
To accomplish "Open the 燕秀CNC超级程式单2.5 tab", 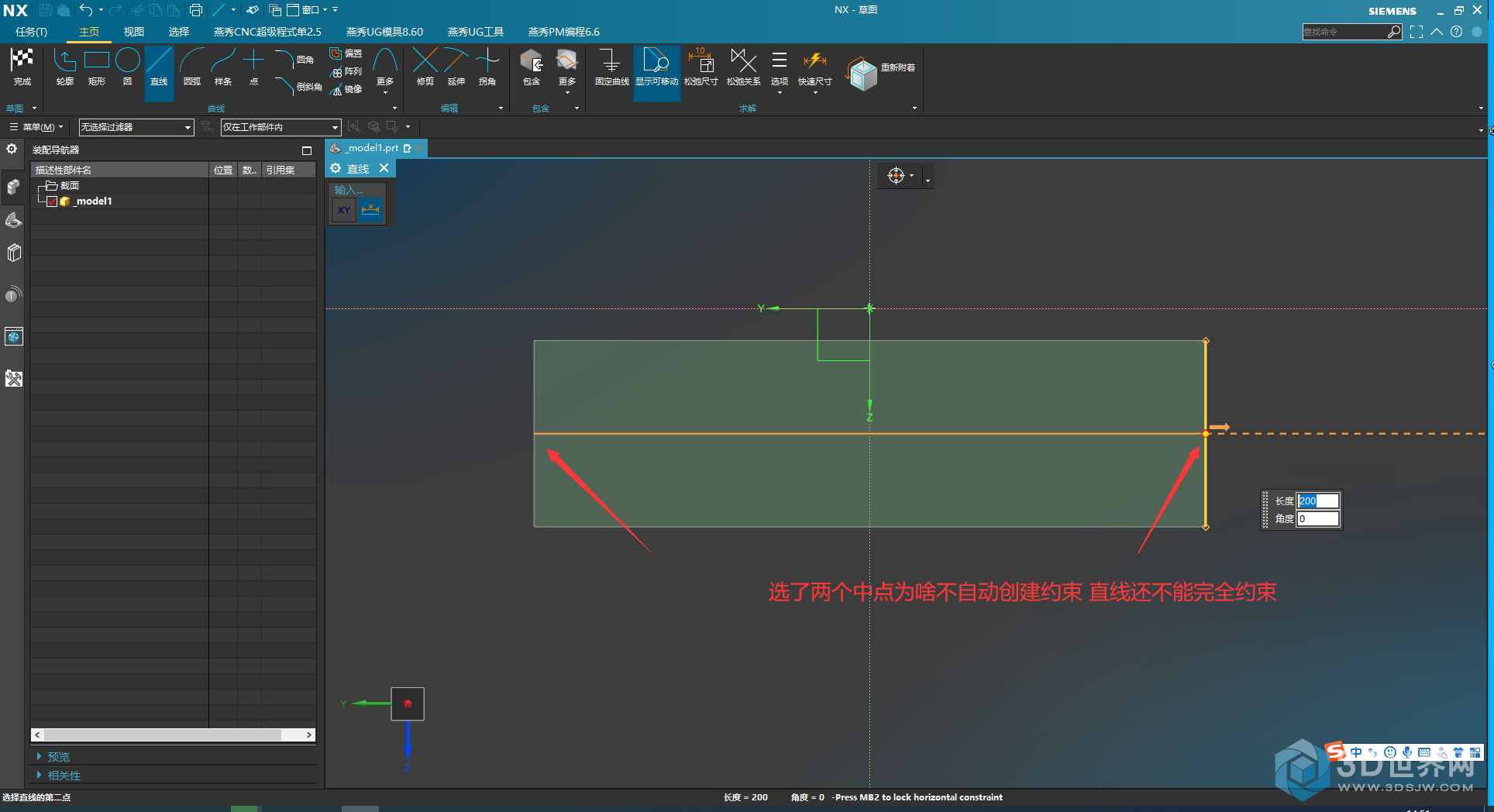I will [x=267, y=32].
